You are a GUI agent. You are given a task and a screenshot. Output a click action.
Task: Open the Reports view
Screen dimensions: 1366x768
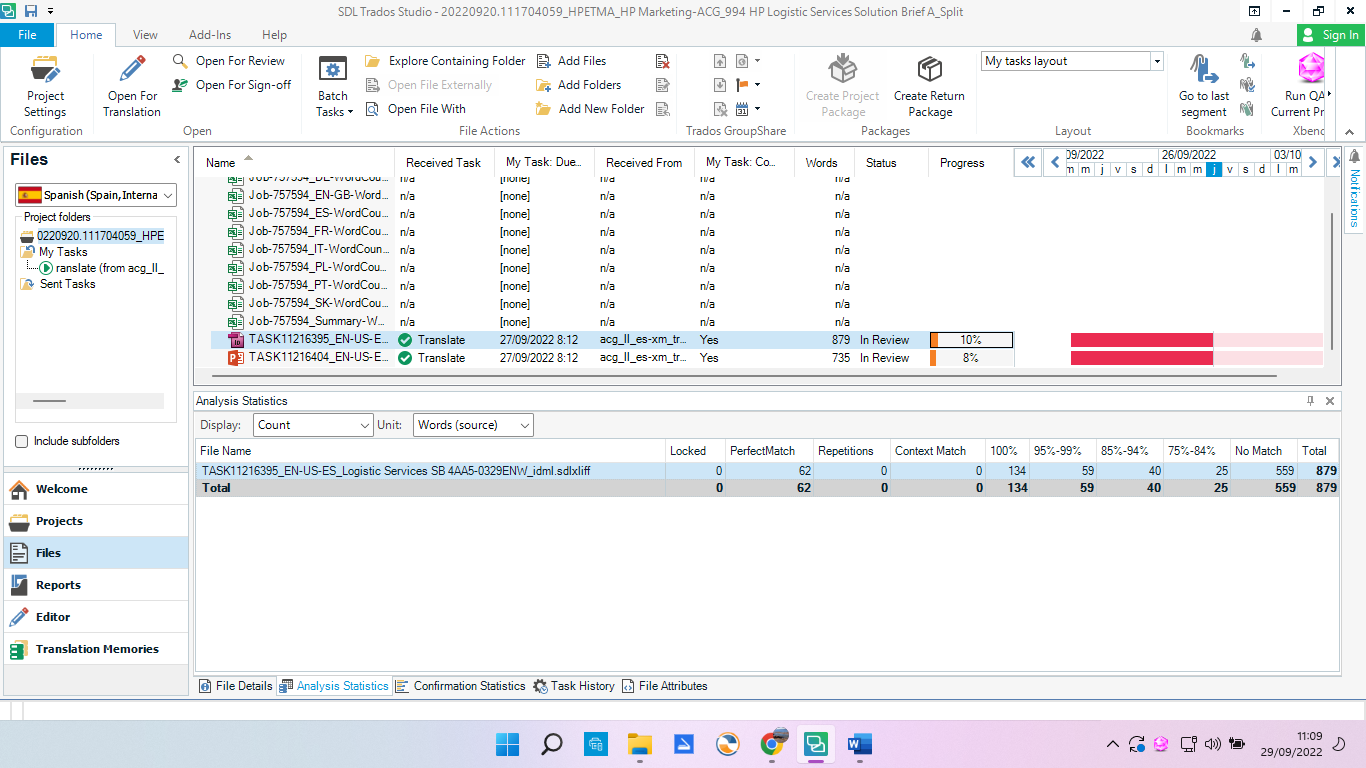click(95, 585)
